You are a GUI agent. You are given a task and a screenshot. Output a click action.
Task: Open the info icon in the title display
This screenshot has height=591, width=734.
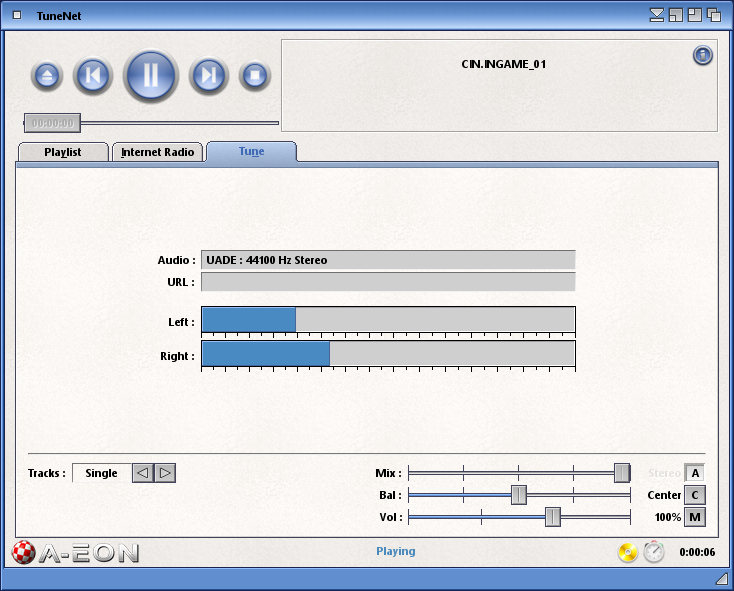[x=702, y=55]
